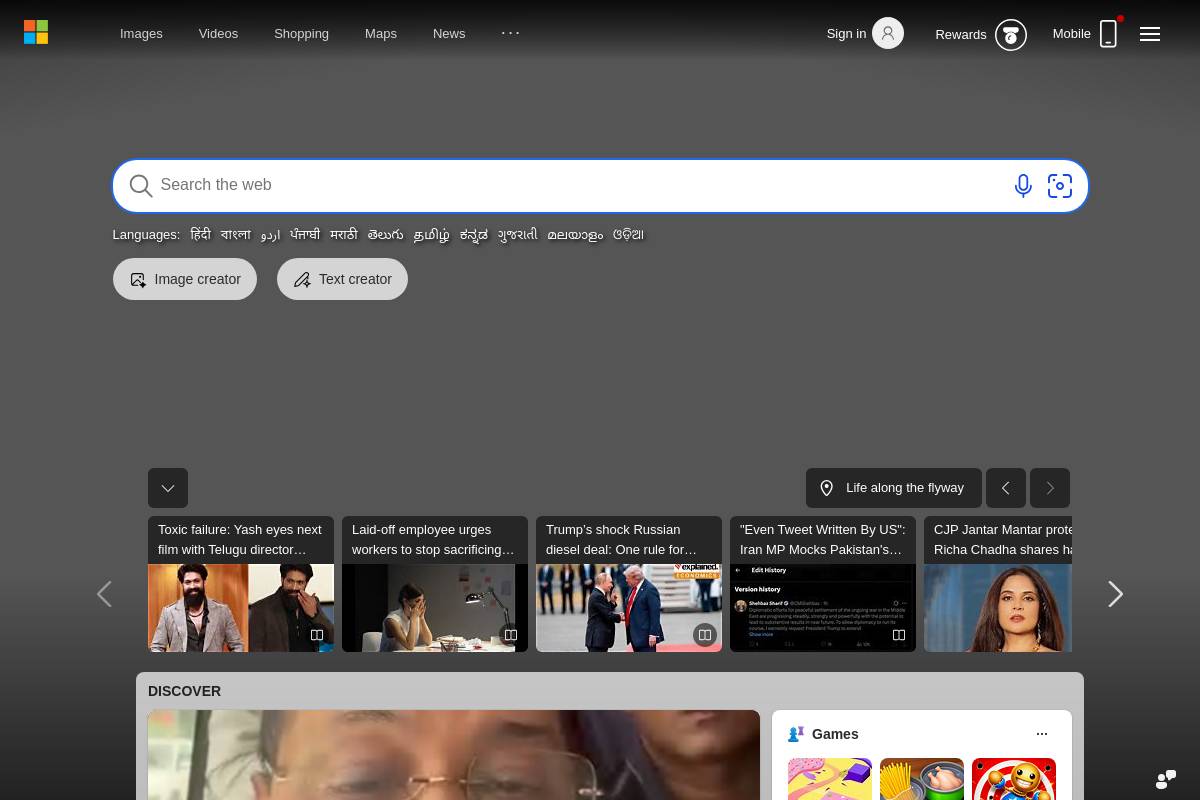Click the mobile phone icon
Image resolution: width=1200 pixels, height=800 pixels.
tap(1108, 33)
